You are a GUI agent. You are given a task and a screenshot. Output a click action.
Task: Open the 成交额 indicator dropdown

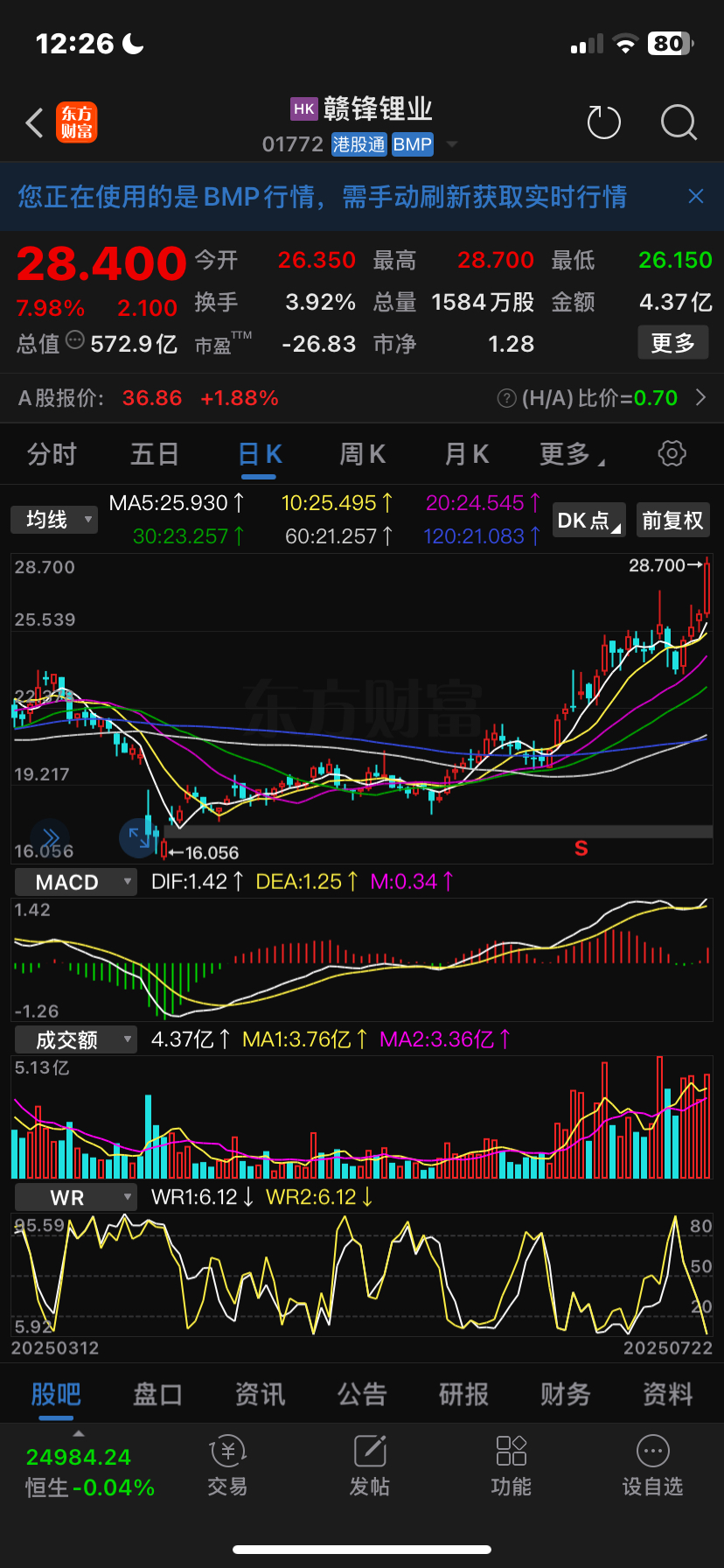pos(76,1039)
